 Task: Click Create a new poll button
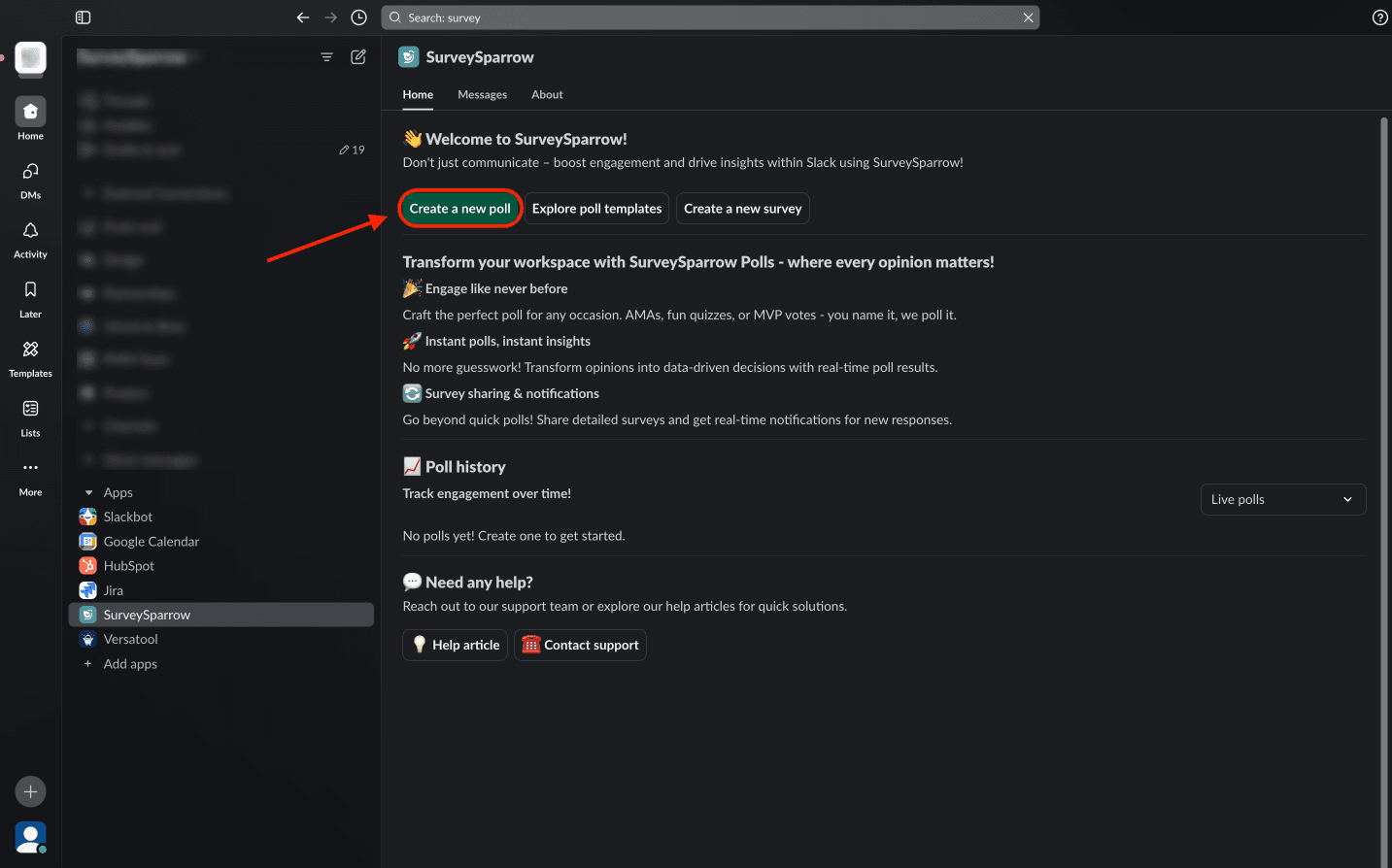(x=459, y=209)
